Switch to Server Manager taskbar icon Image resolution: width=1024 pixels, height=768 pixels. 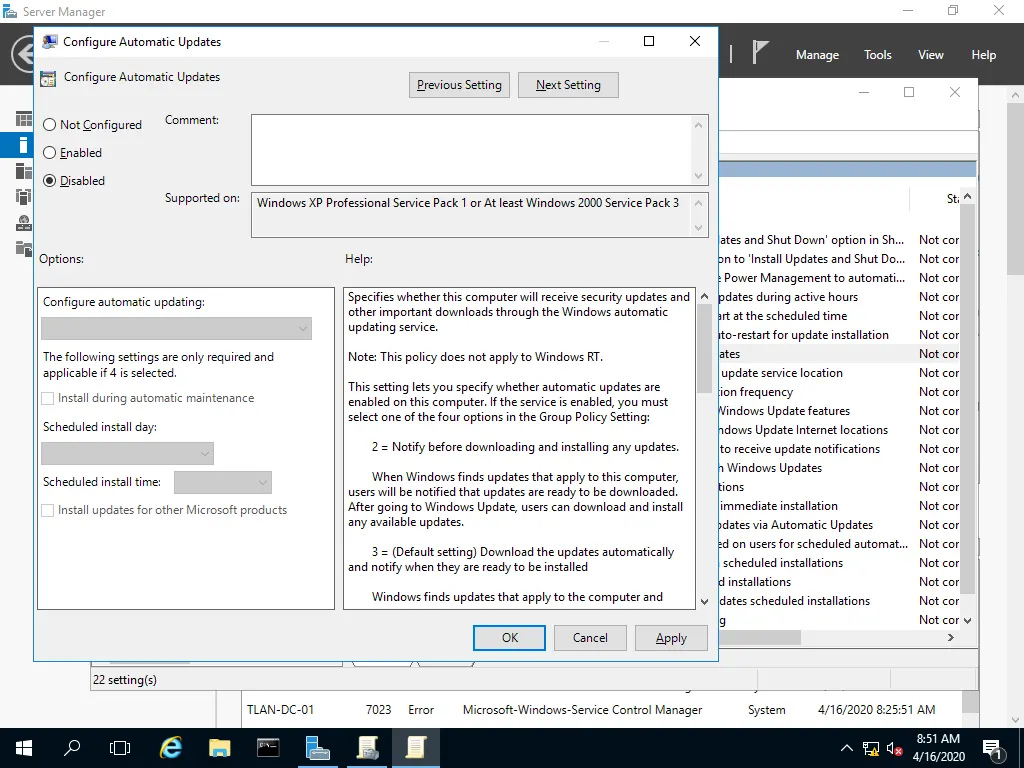coord(318,747)
